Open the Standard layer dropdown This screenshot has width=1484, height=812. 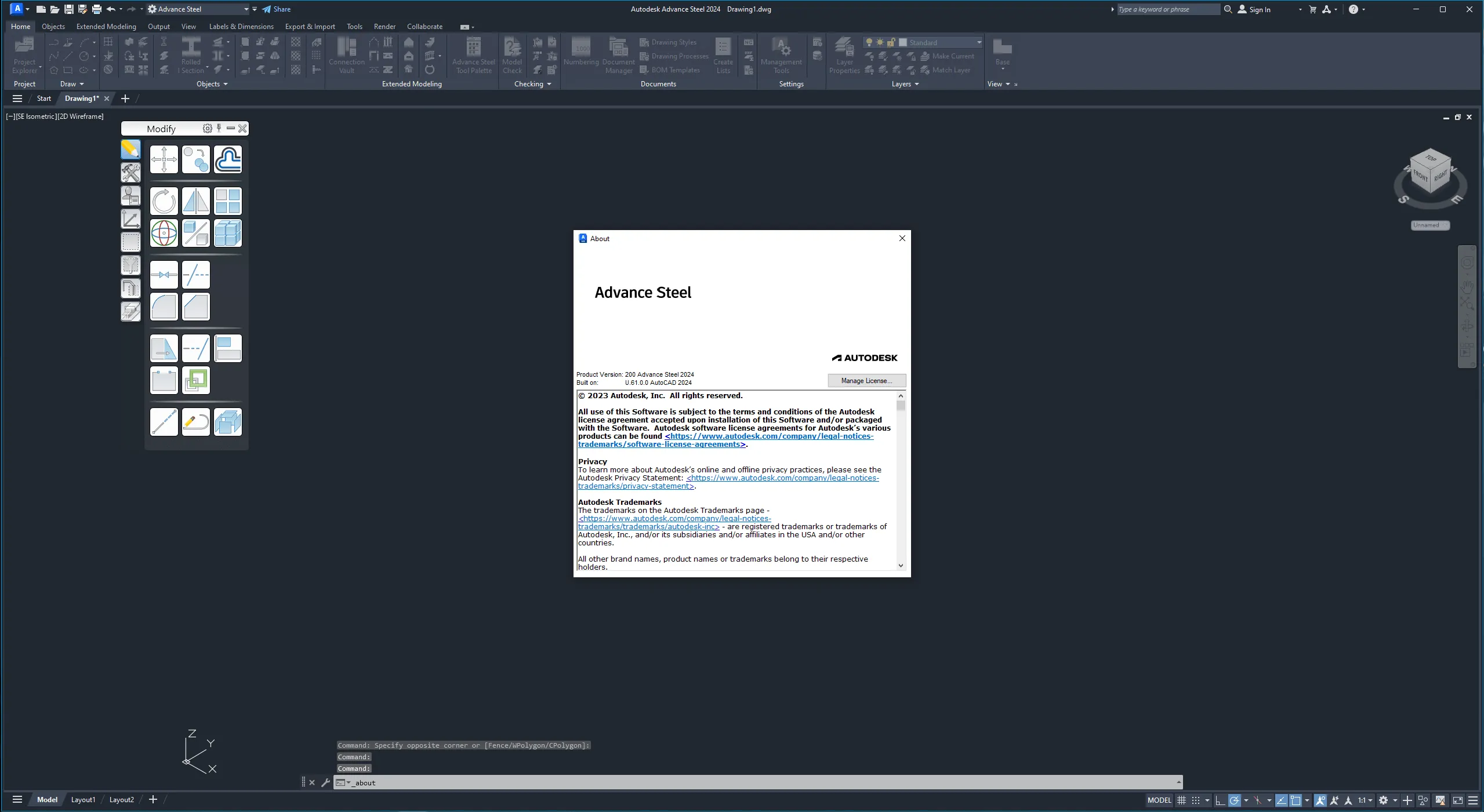tap(979, 42)
